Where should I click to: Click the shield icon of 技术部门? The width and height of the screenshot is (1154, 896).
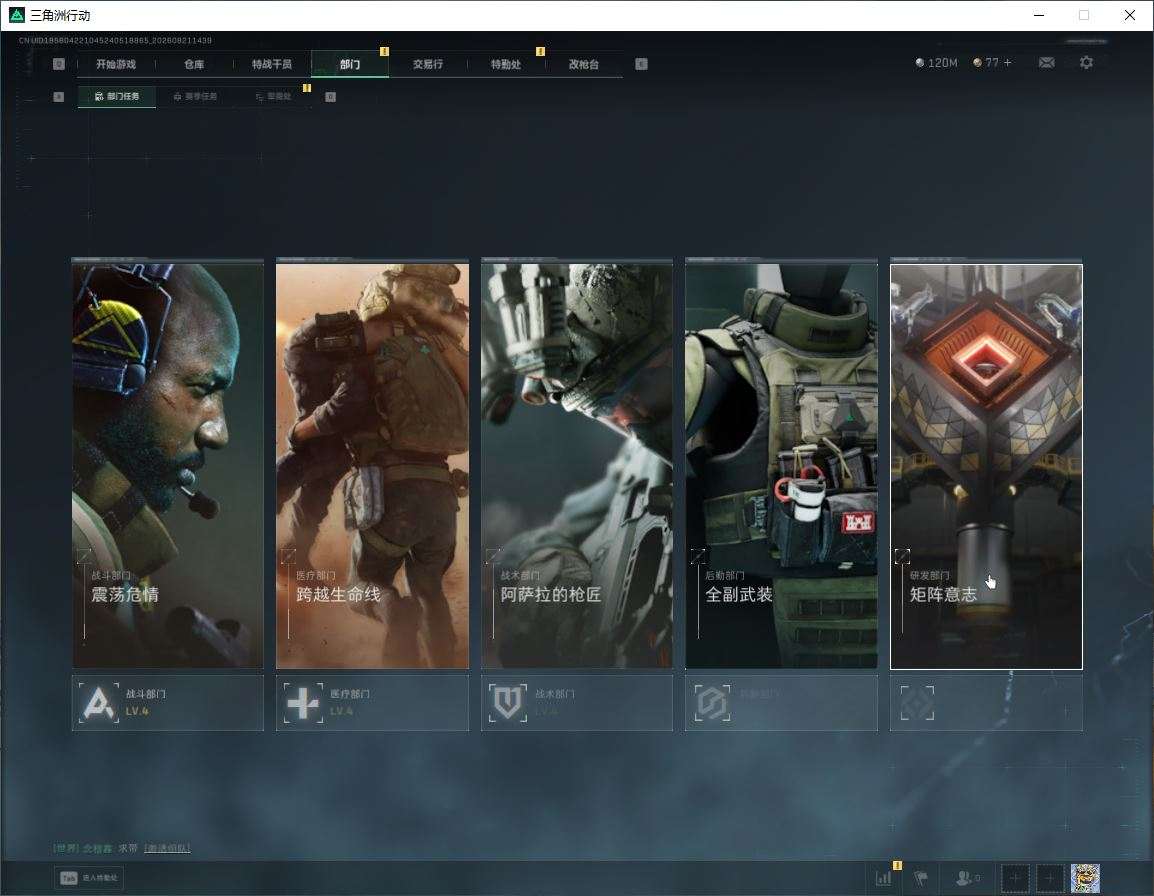[507, 702]
